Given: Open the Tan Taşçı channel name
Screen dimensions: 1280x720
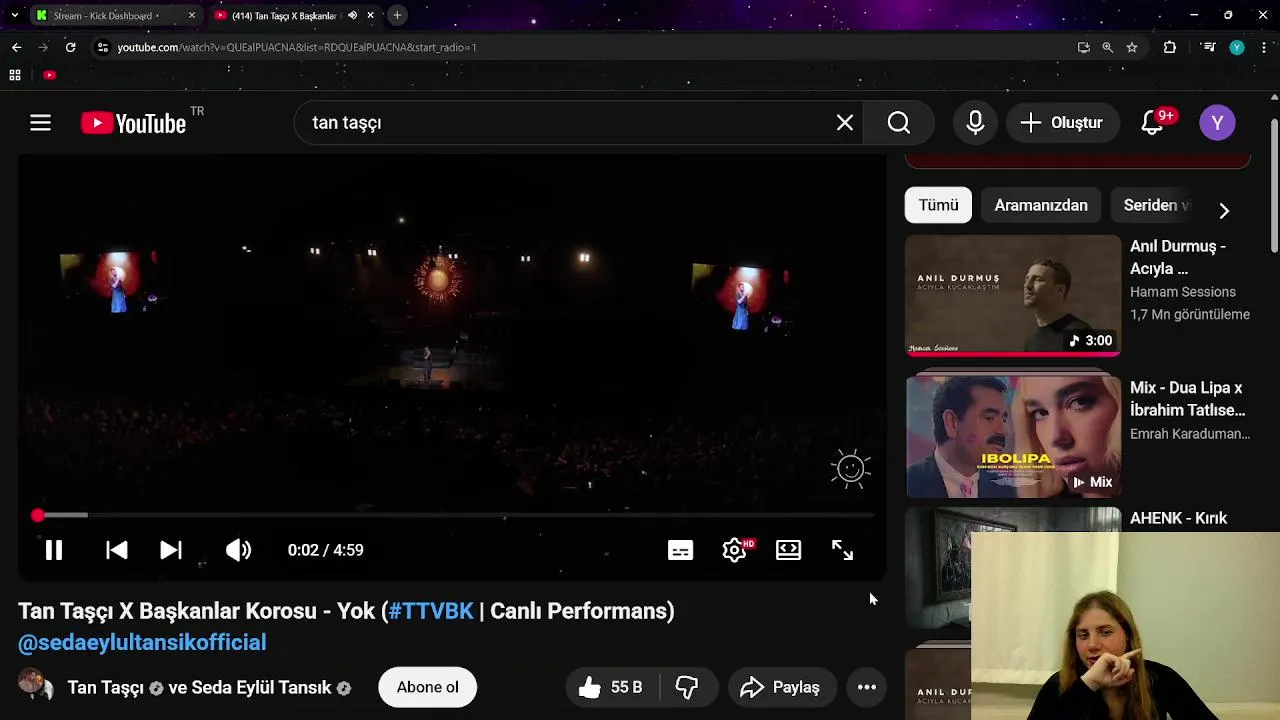Looking at the screenshot, I should 106,688.
